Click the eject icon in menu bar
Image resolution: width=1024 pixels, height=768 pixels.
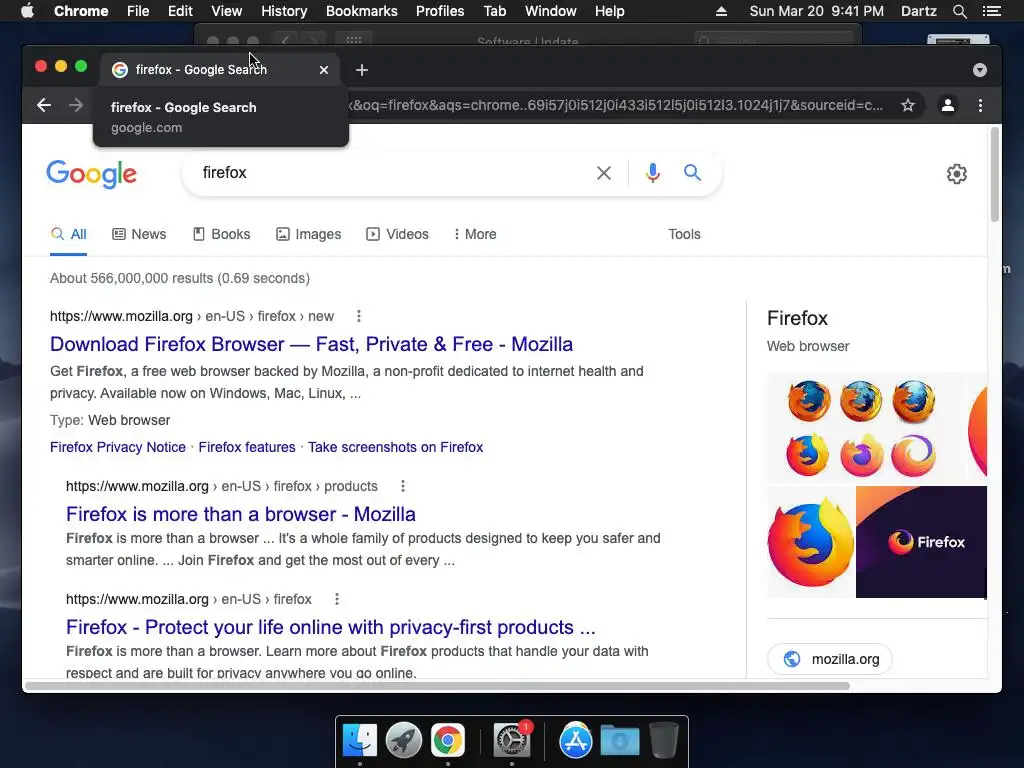(721, 11)
